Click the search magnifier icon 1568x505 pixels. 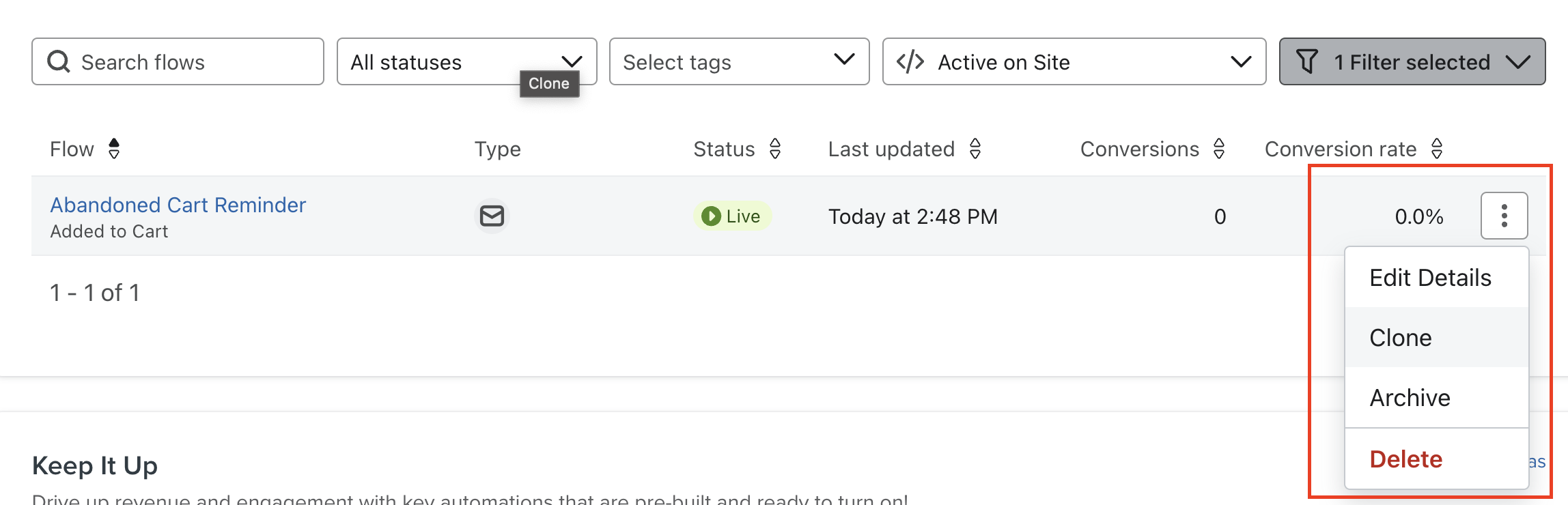click(x=59, y=61)
